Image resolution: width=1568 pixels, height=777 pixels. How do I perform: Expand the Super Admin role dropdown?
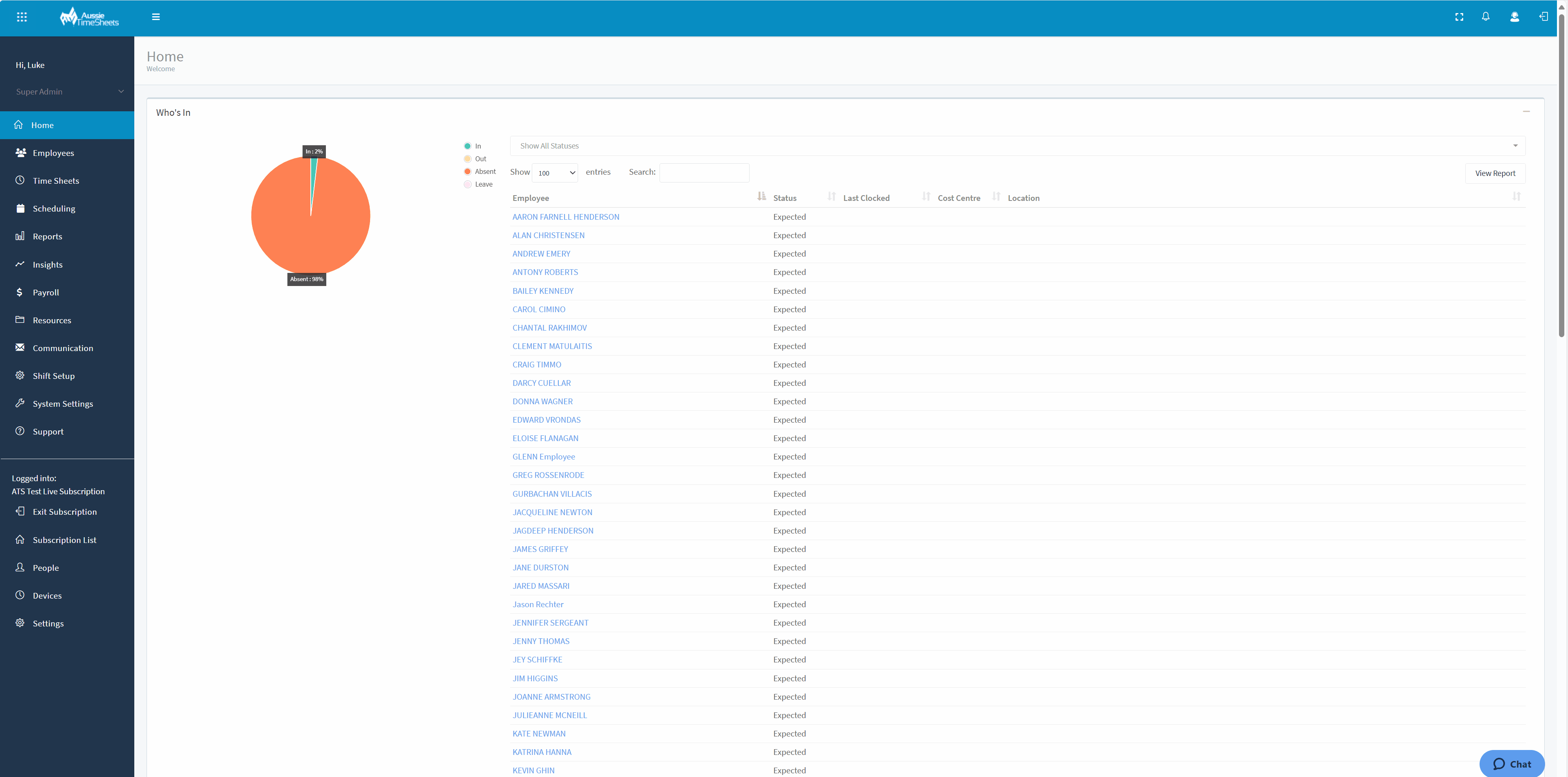(x=67, y=91)
